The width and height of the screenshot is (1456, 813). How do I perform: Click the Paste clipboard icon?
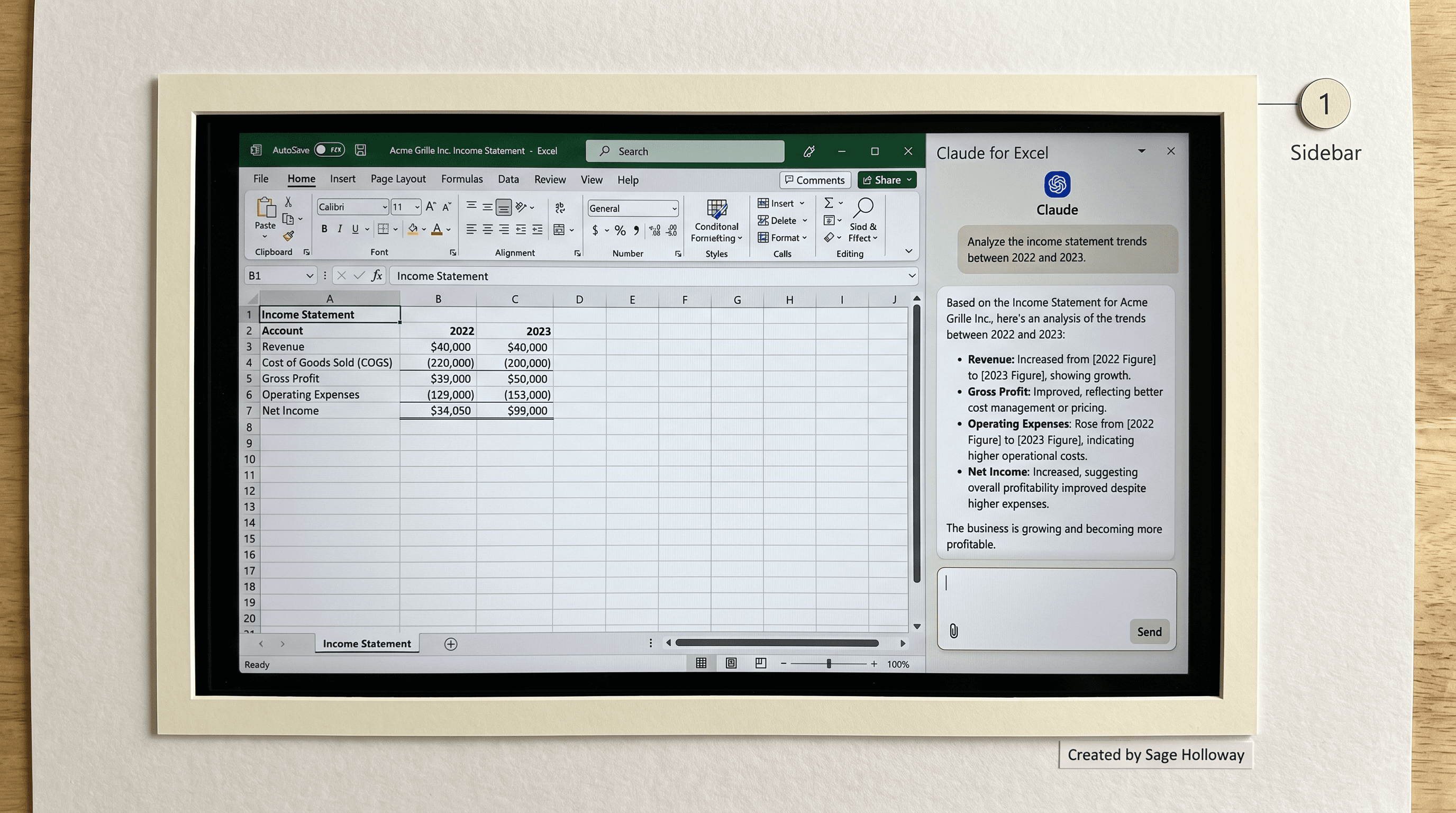[x=265, y=208]
